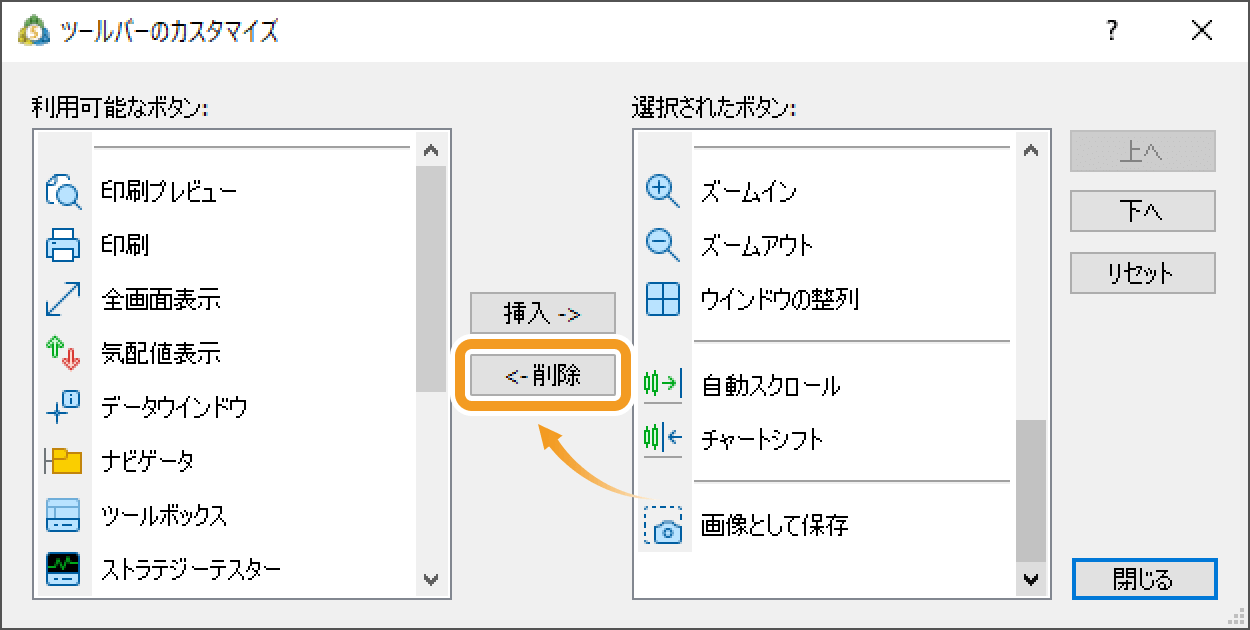The height and width of the screenshot is (630, 1250).
Task: Click the <- 削除 button
Action: click(543, 377)
